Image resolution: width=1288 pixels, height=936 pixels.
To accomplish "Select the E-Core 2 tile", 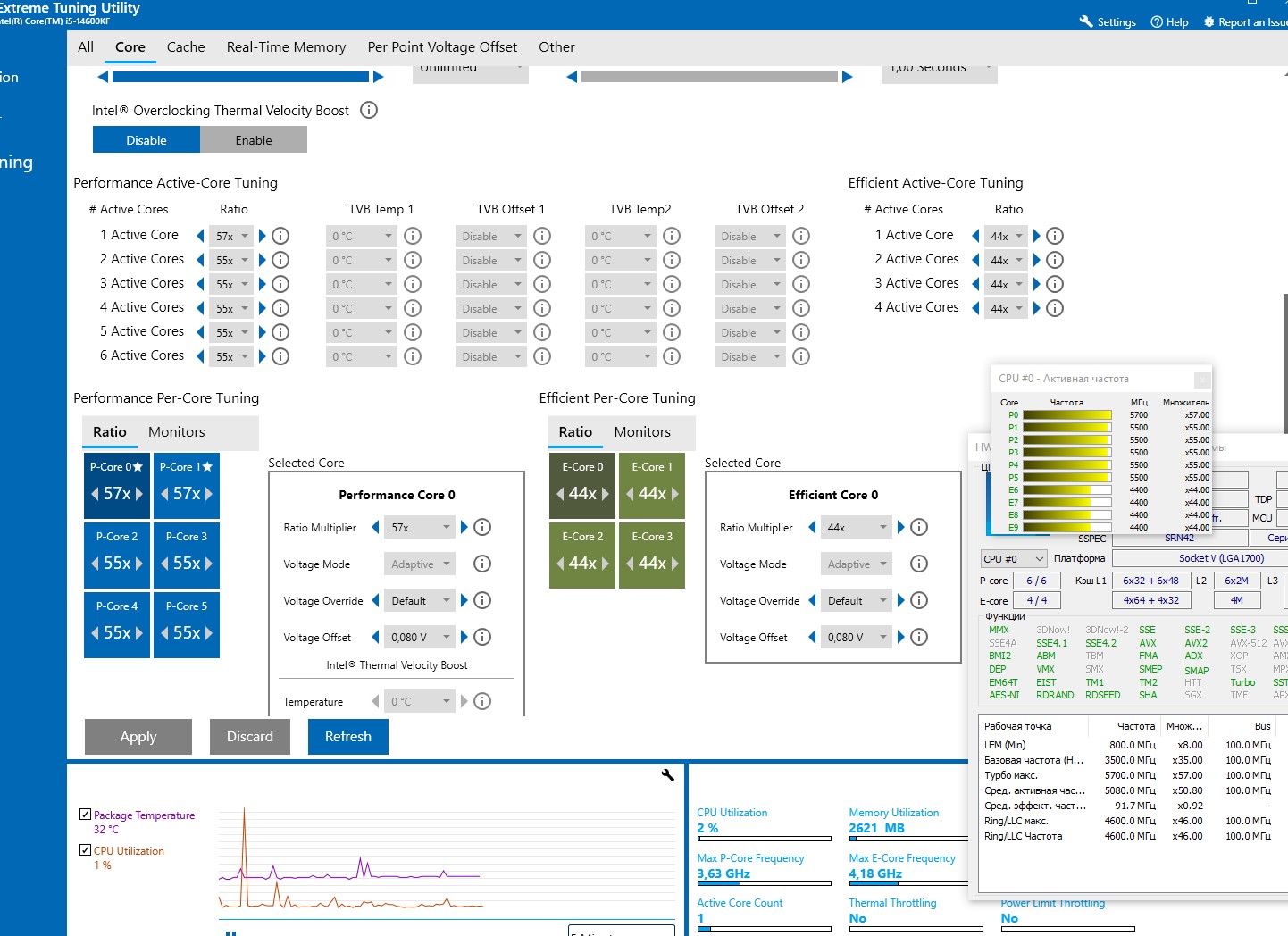I will (x=582, y=554).
